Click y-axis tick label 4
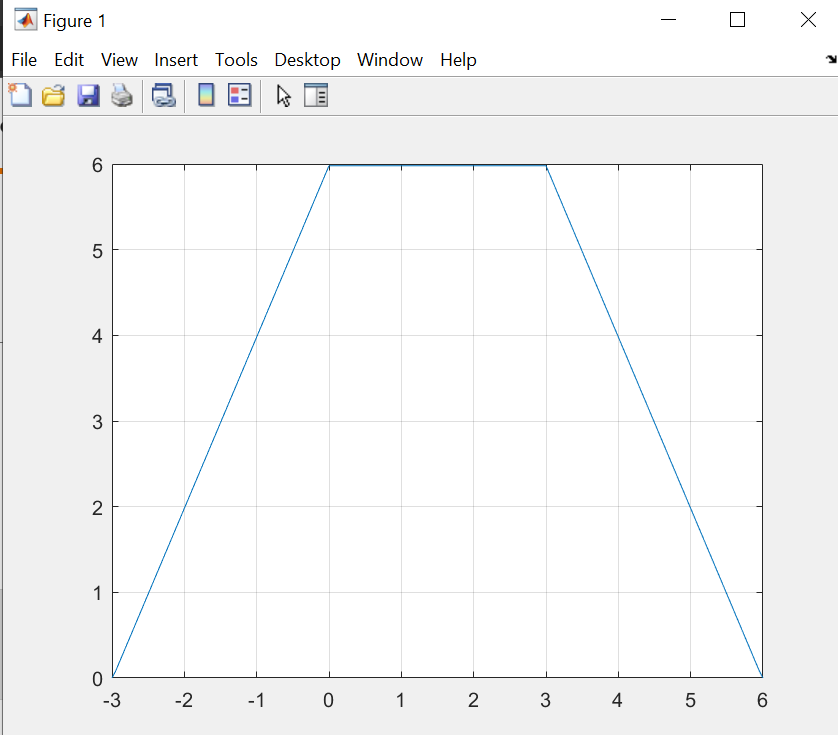Screen dimensions: 838x735 (97, 336)
